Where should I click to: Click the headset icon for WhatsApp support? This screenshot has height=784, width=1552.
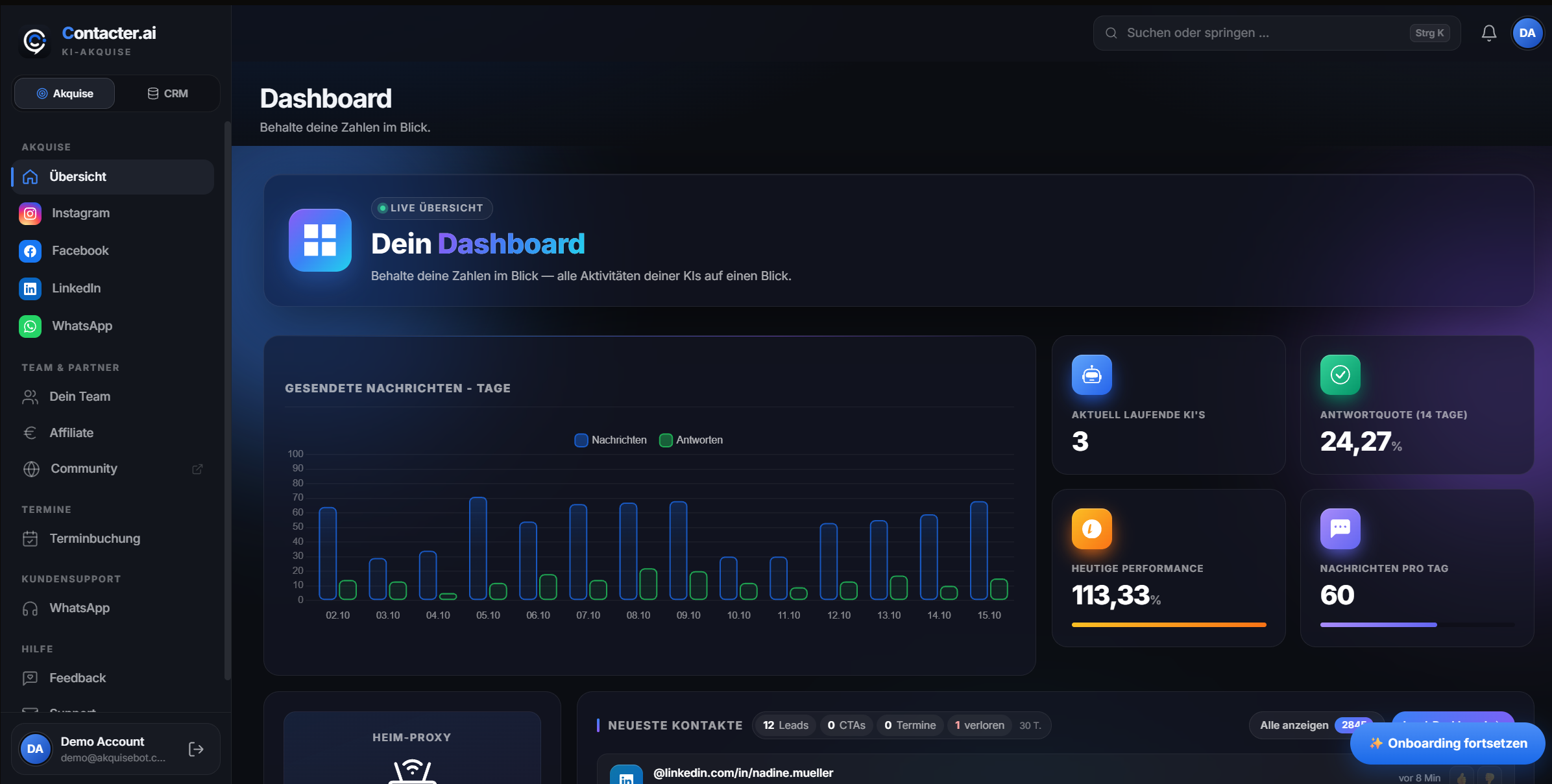point(30,608)
